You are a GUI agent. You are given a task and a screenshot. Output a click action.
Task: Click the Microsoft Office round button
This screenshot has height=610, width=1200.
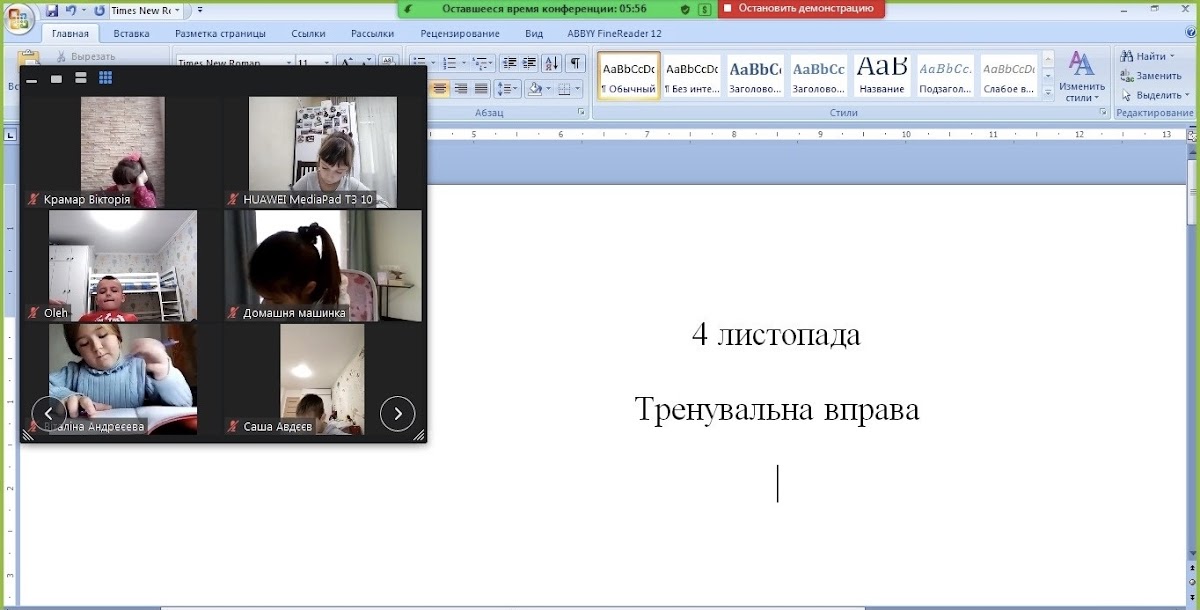17,17
